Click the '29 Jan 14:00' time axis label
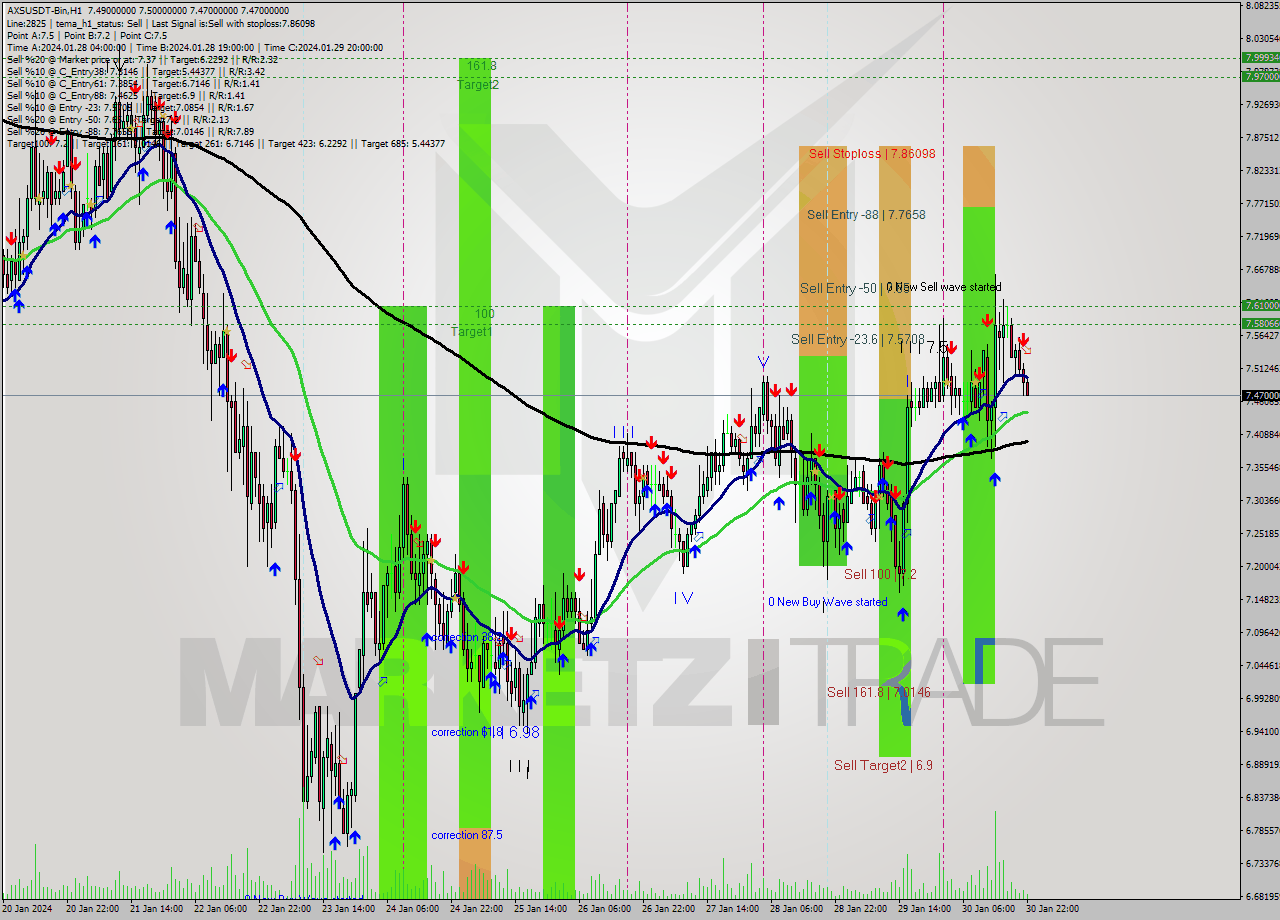1280x920 pixels. tap(923, 909)
